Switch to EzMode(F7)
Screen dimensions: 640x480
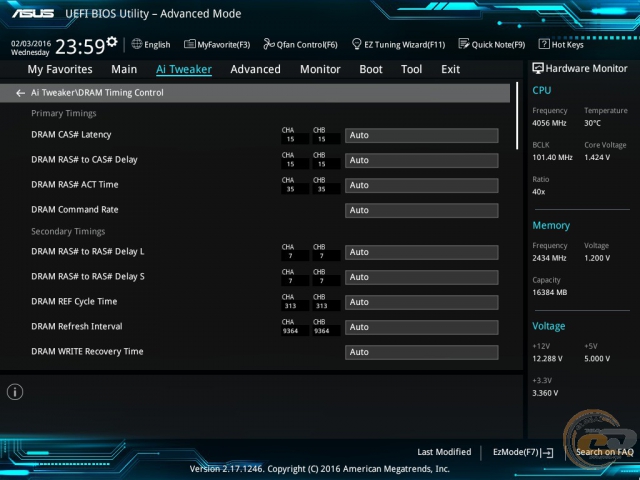point(523,452)
